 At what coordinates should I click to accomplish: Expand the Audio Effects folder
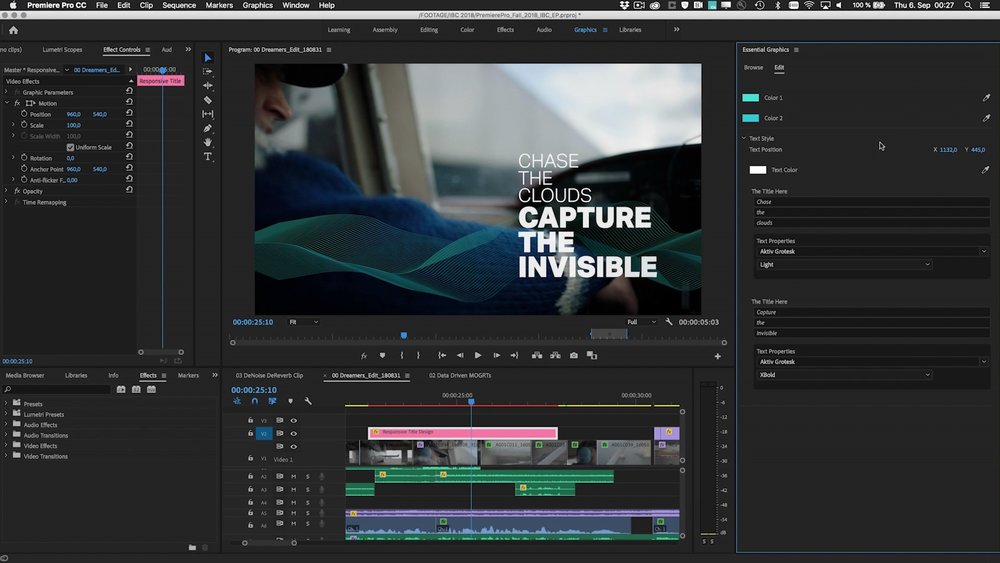[x=6, y=425]
